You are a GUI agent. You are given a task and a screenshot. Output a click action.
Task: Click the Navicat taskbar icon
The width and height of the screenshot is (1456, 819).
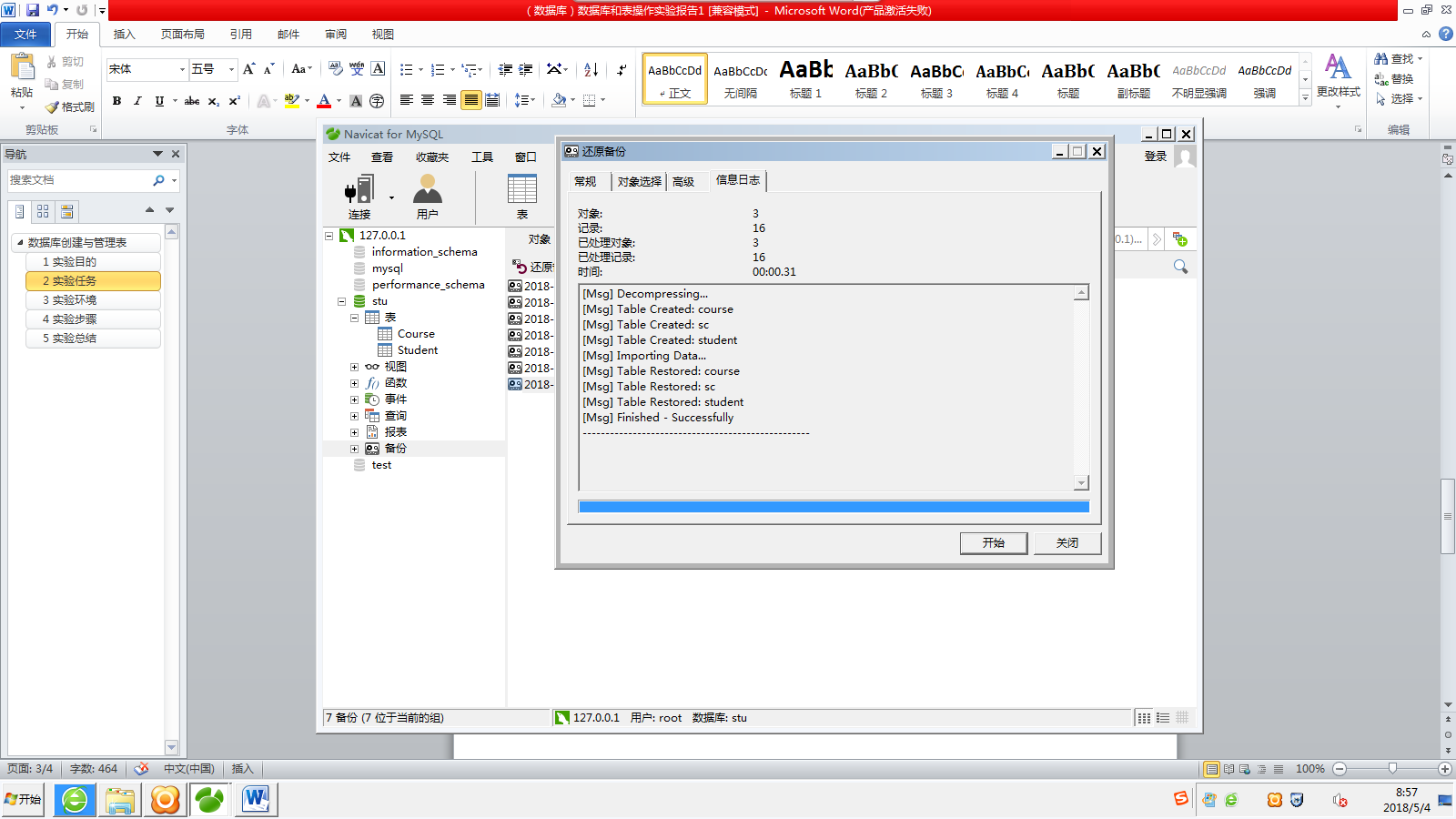(x=209, y=800)
